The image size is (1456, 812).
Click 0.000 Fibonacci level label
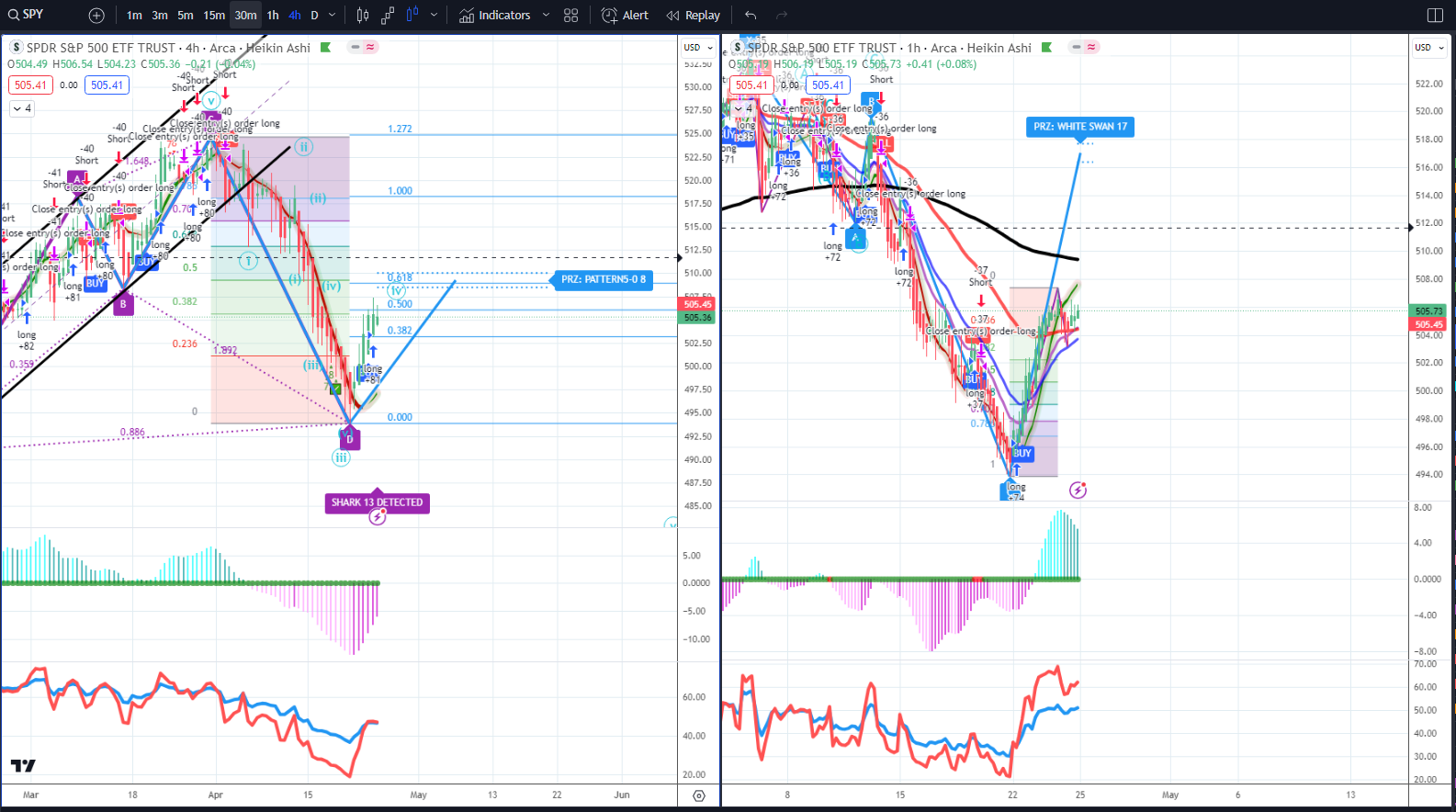click(x=400, y=417)
